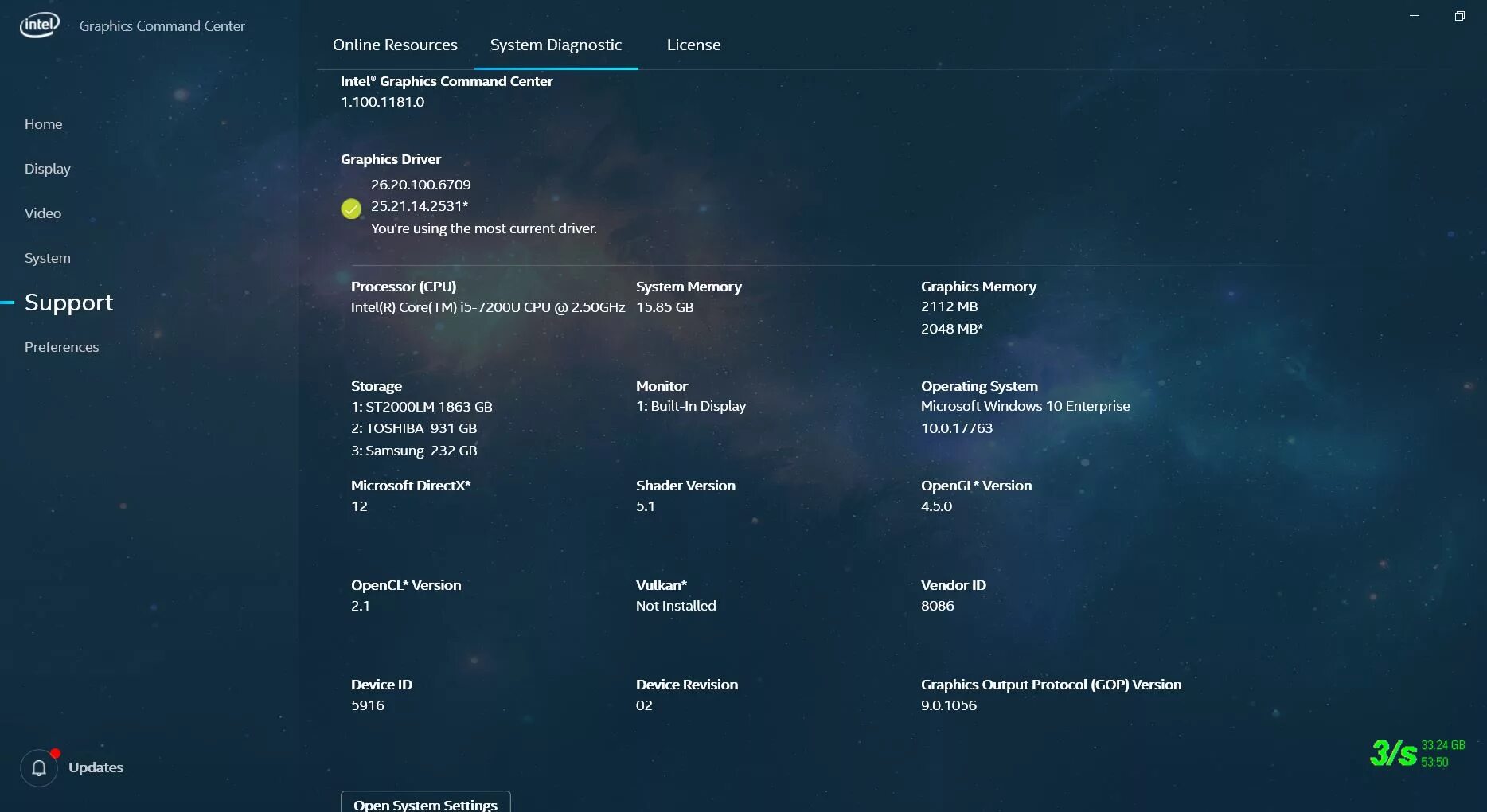1487x812 pixels.
Task: Minimize the Graphics Command Center window
Action: tap(1415, 16)
